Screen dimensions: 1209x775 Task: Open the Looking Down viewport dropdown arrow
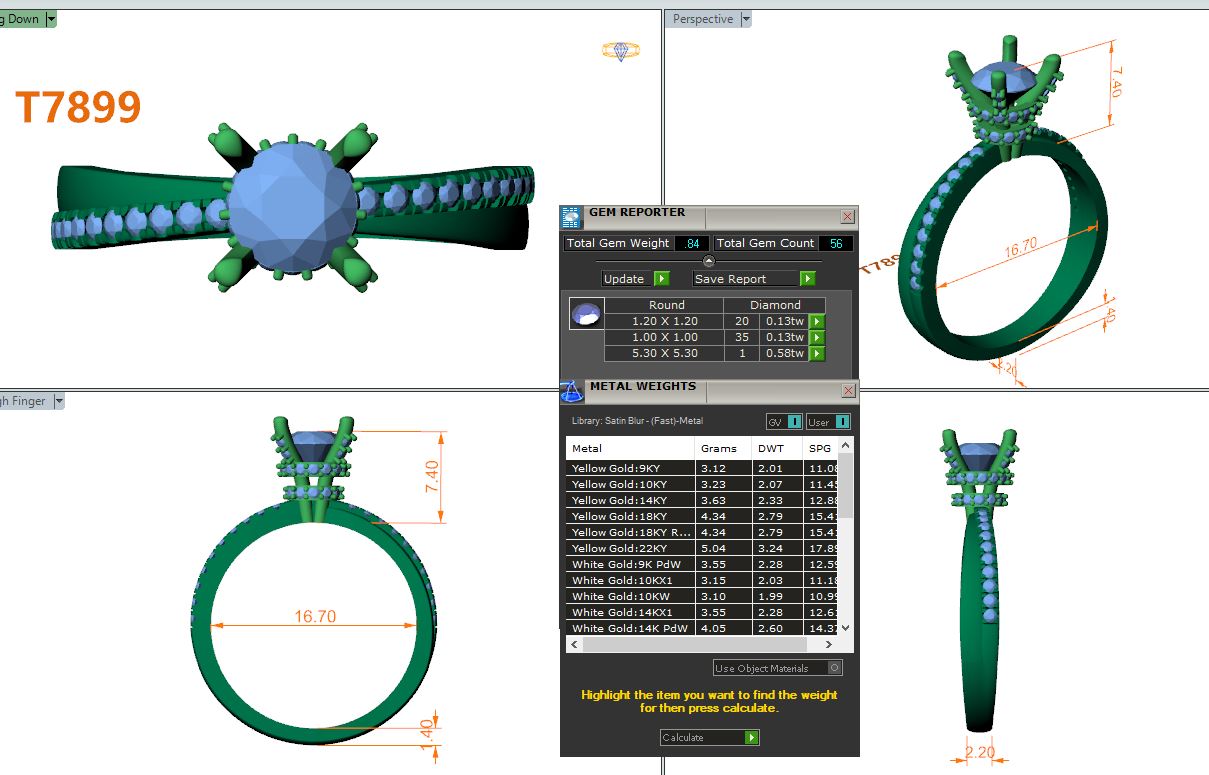pyautogui.click(x=51, y=19)
